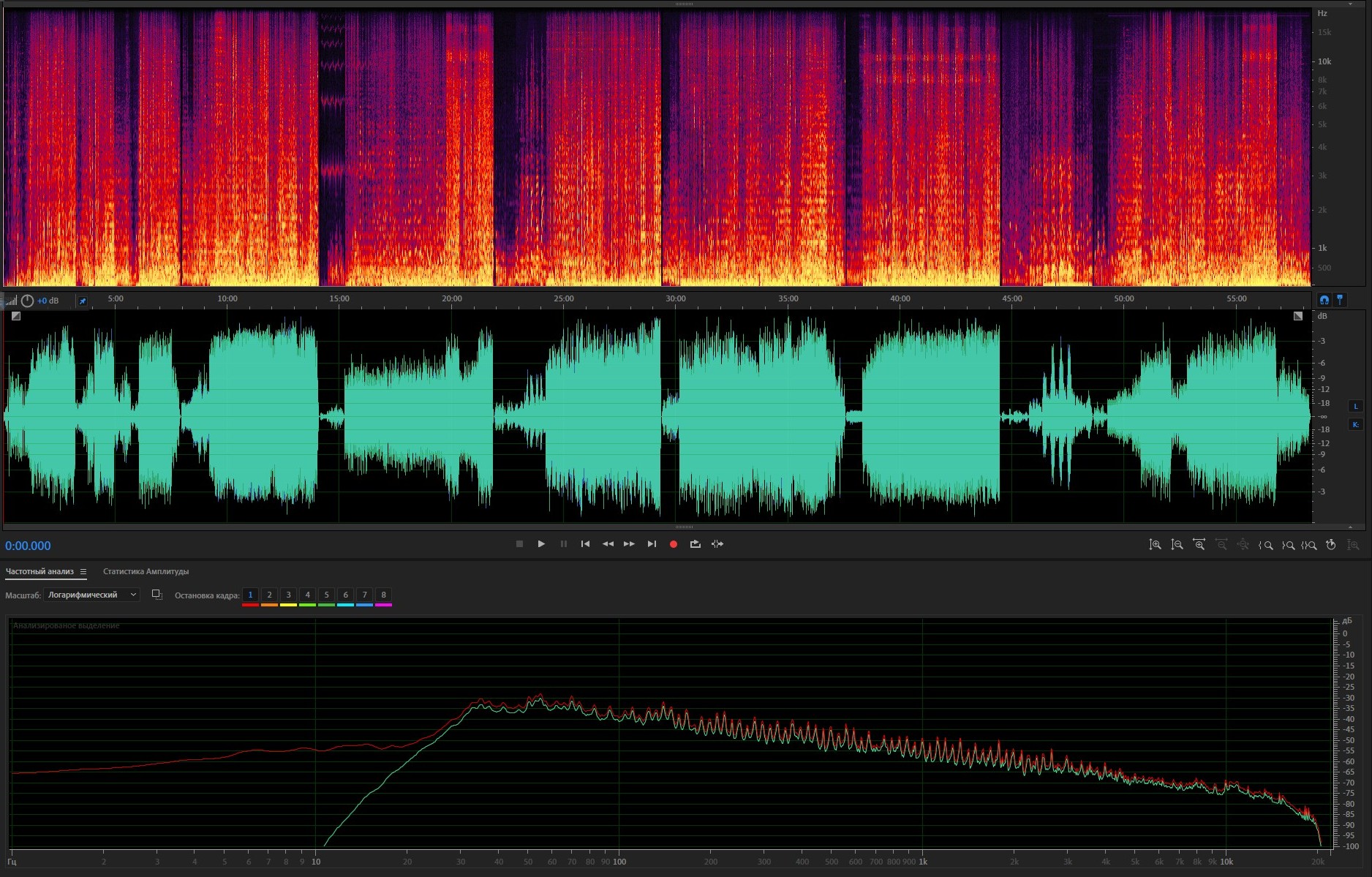The width and height of the screenshot is (1372, 877).
Task: Enable frame hold number 5
Action: coord(326,595)
